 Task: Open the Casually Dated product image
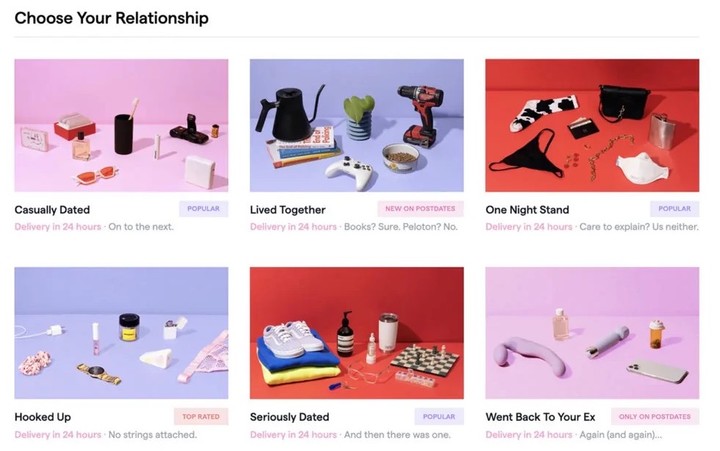click(121, 125)
